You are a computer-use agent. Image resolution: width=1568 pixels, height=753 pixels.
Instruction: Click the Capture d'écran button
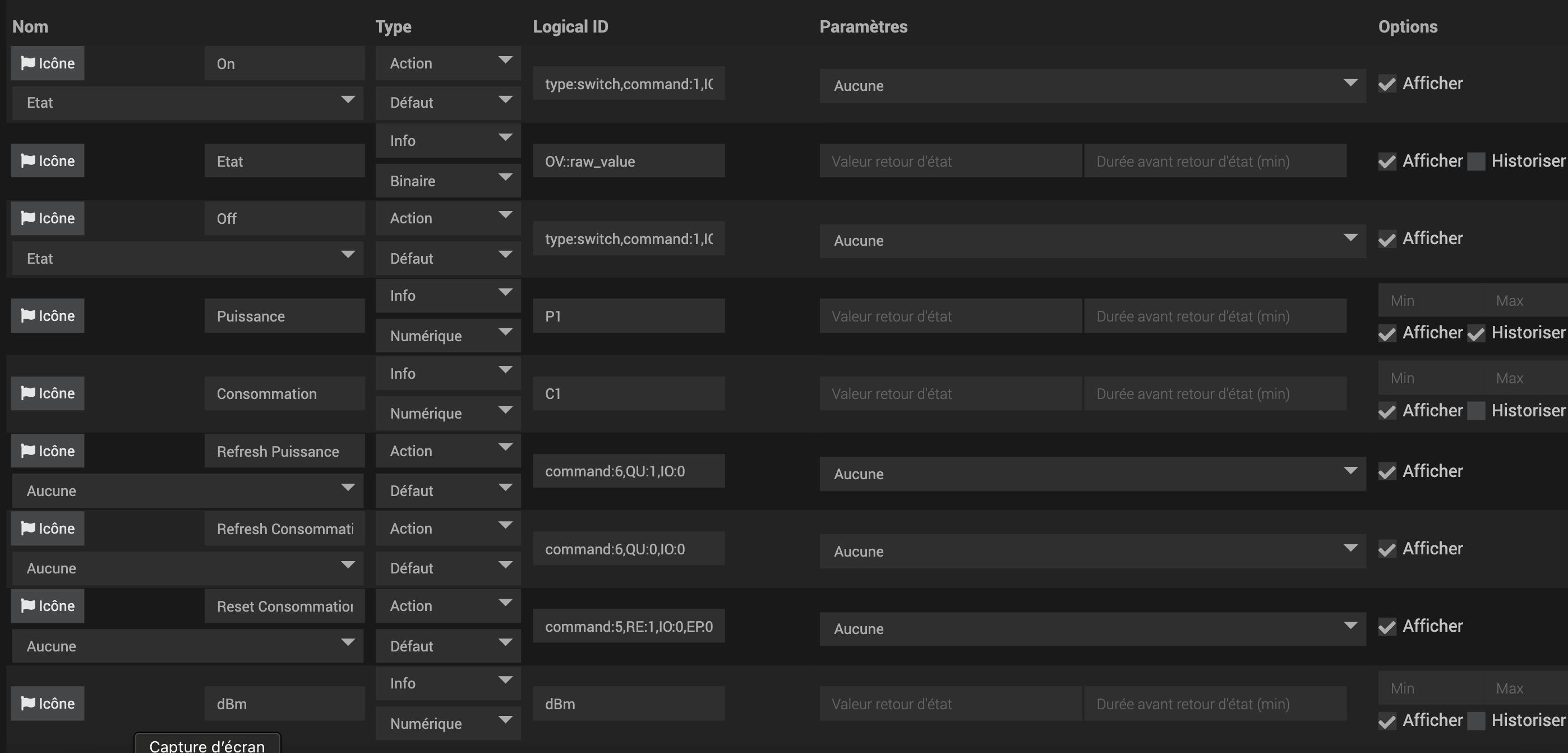click(x=207, y=745)
